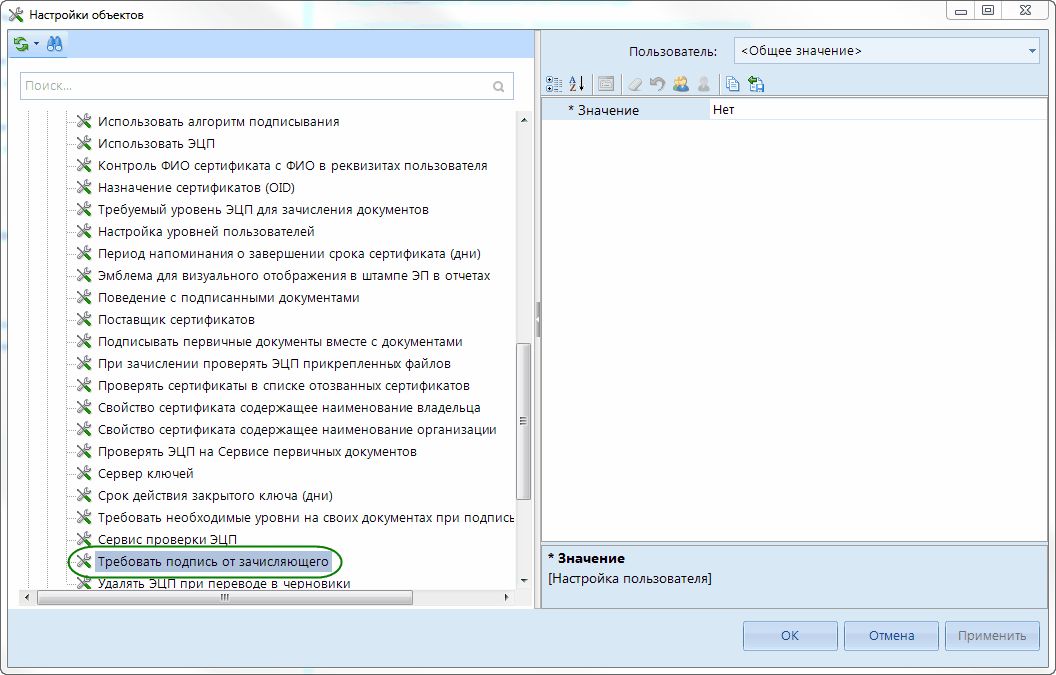Click the green refresh icon

(21, 45)
